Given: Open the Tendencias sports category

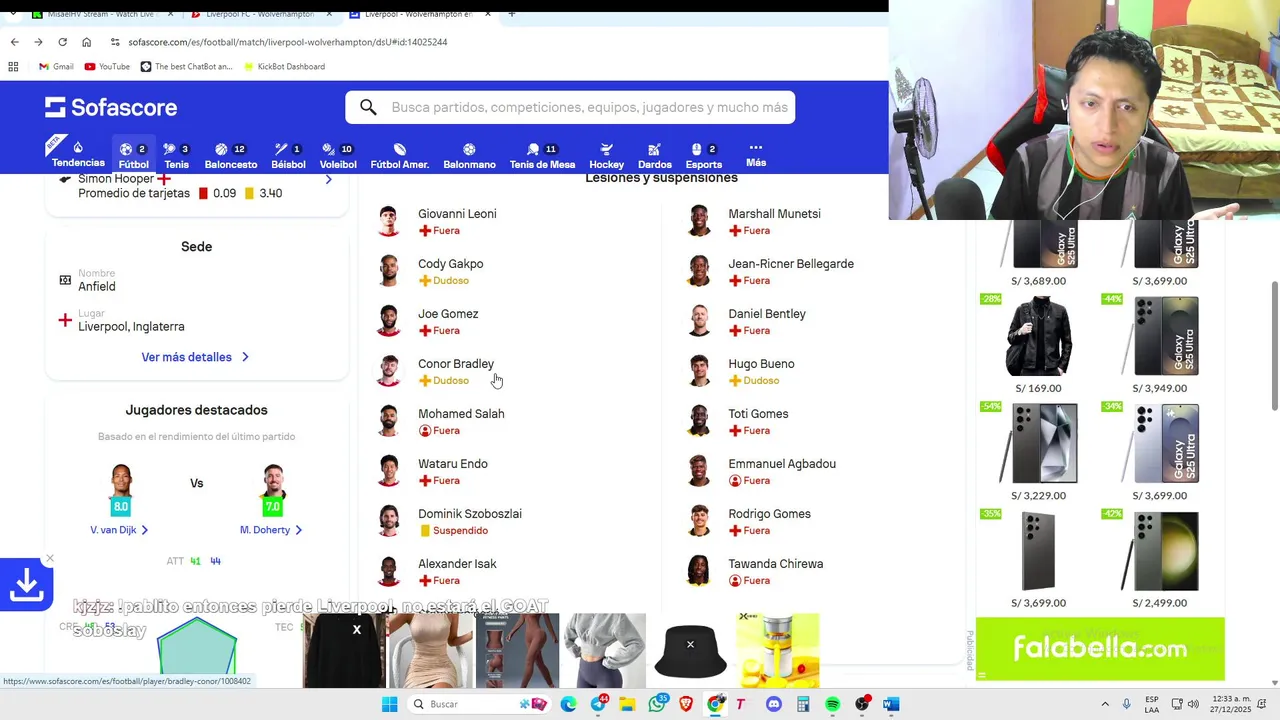Looking at the screenshot, I should click(78, 154).
